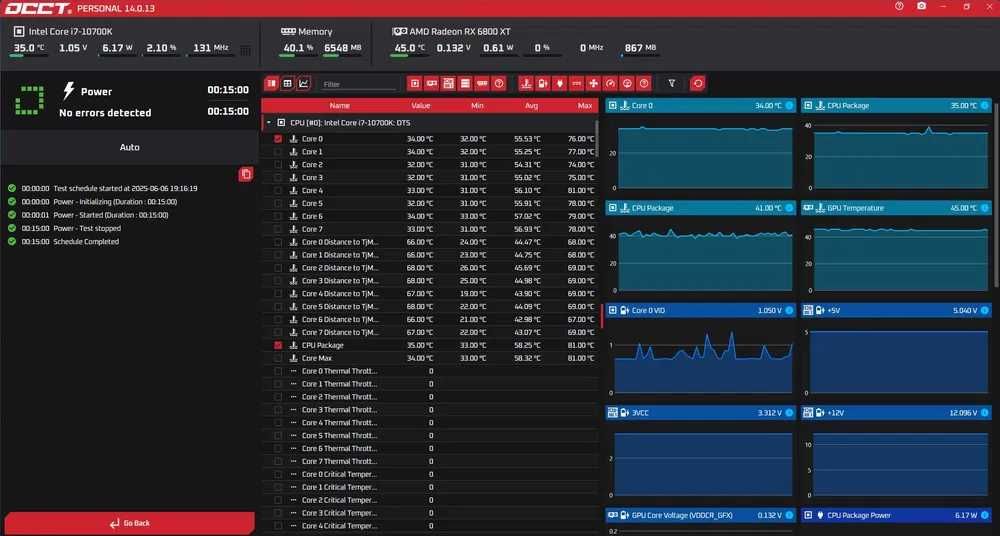Toggle the 41.00 °C CPU Package graph square icon
This screenshot has height=536, width=1000.
[x=613, y=208]
